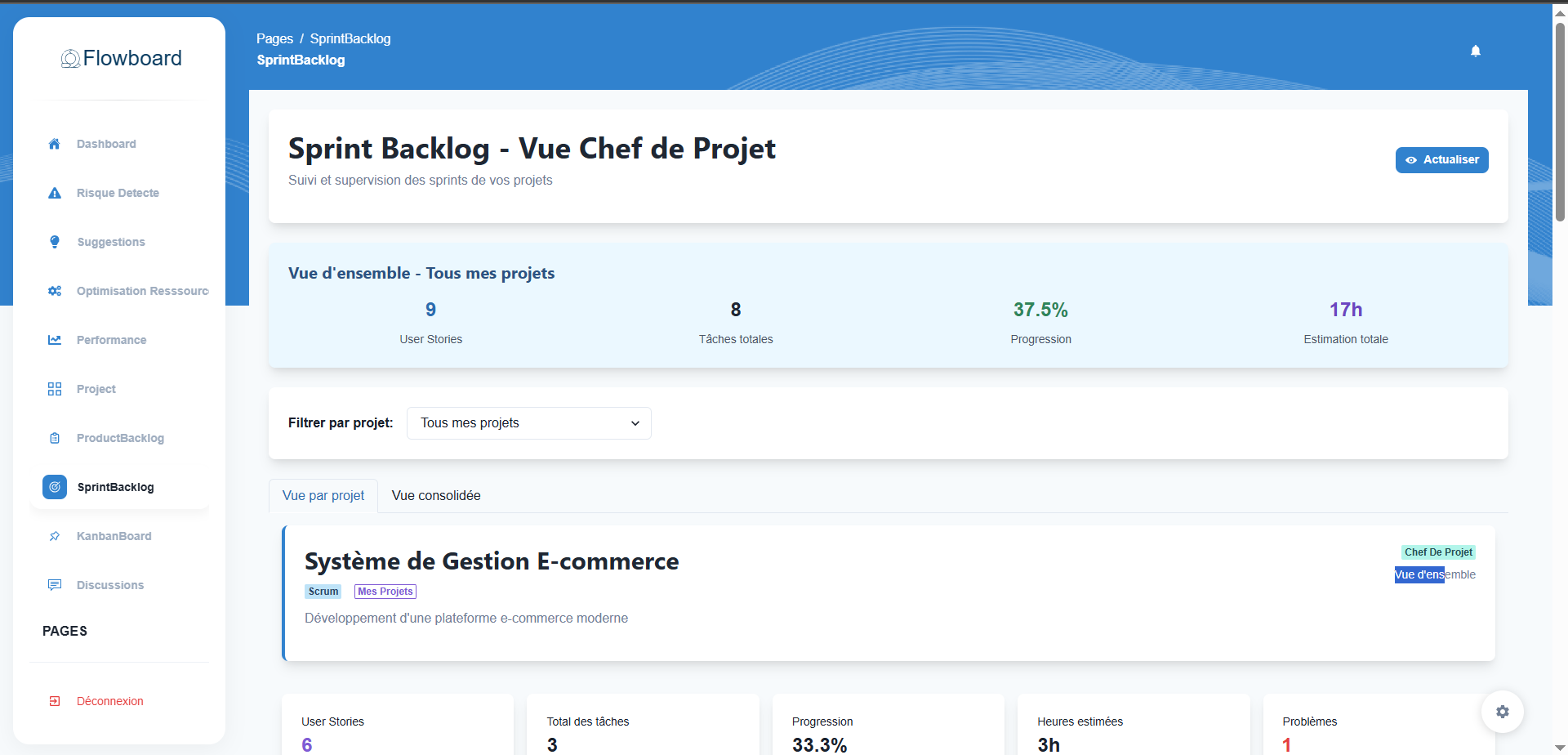Image resolution: width=1568 pixels, height=755 pixels.
Task: Click the ProductBacklog clipboard icon
Action: tap(55, 438)
